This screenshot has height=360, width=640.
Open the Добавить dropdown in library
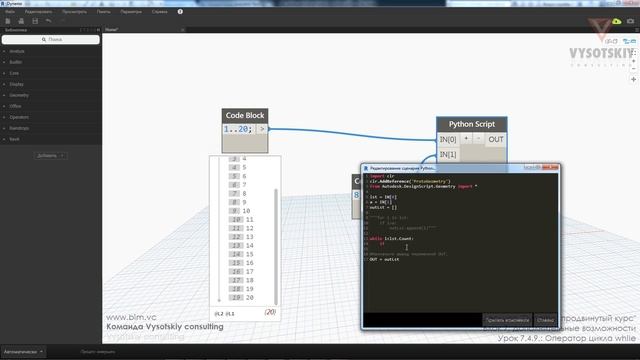pyautogui.click(x=50, y=156)
